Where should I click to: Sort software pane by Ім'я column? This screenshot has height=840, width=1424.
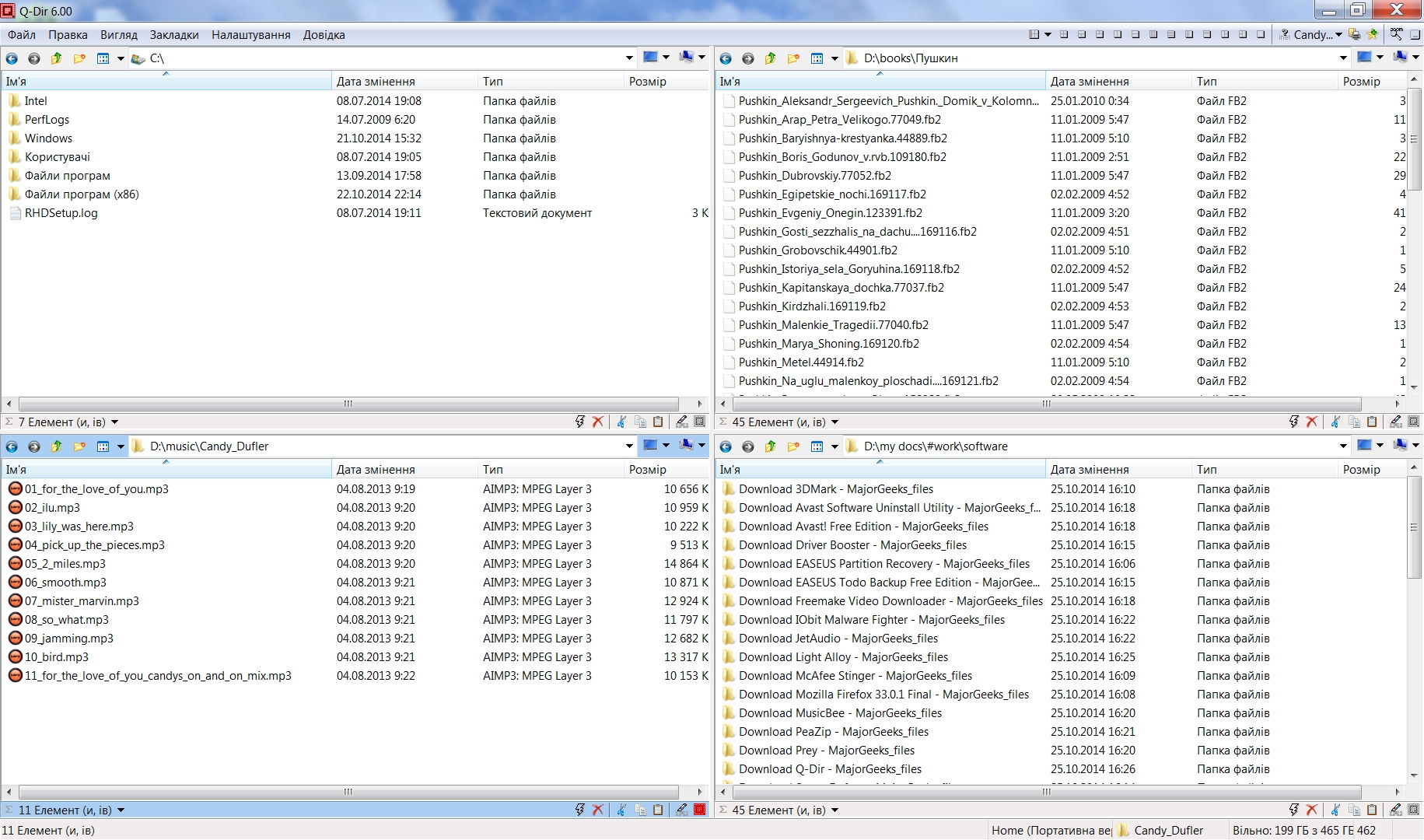click(x=880, y=470)
